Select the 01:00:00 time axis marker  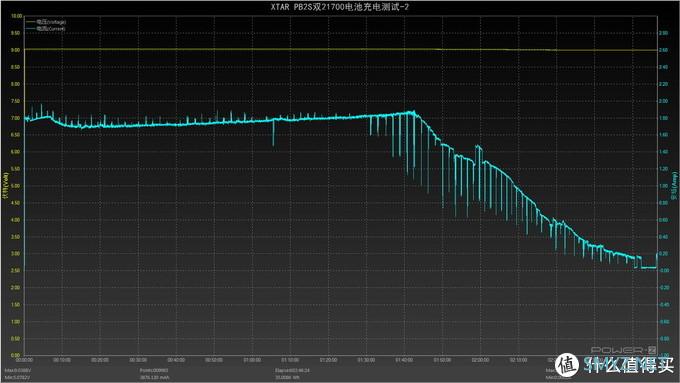click(x=252, y=360)
